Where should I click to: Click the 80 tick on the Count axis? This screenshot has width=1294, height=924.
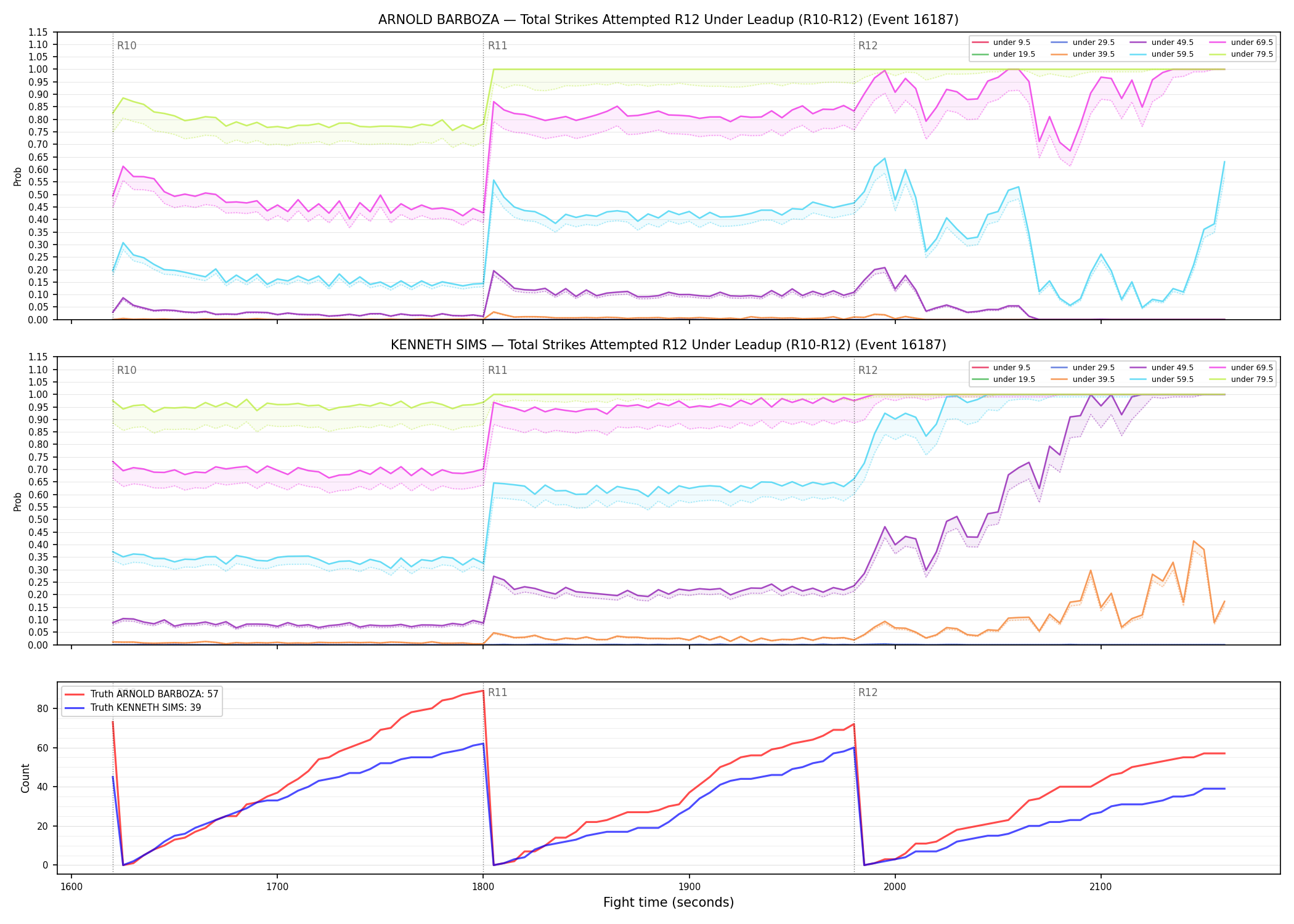coord(43,709)
